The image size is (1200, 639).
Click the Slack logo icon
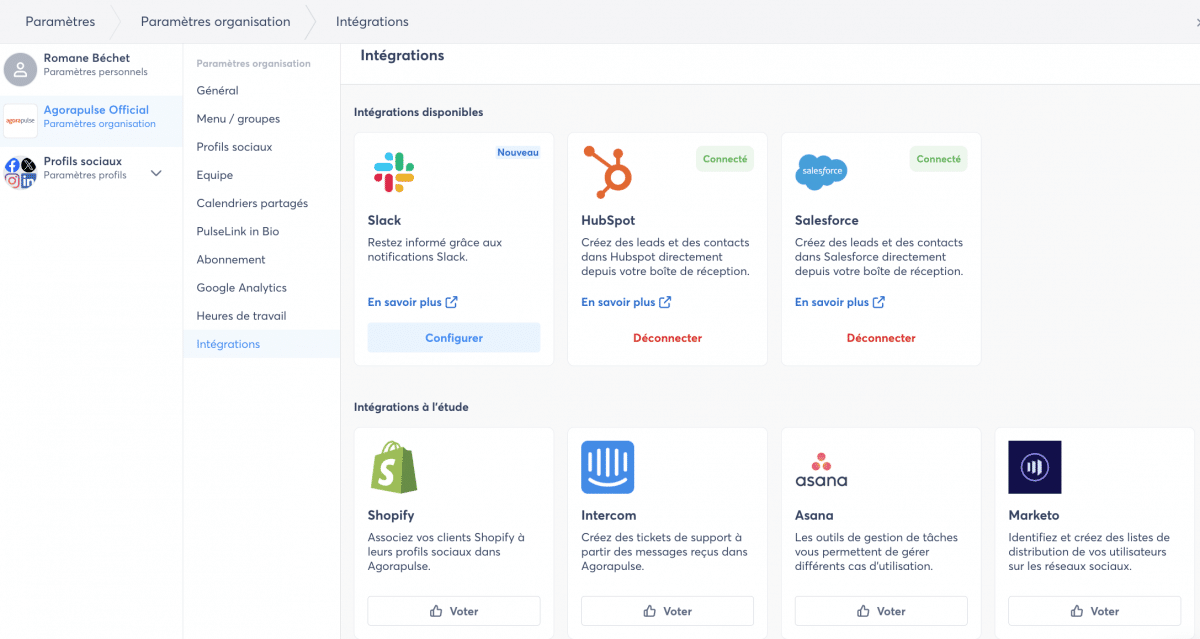pyautogui.click(x=394, y=172)
